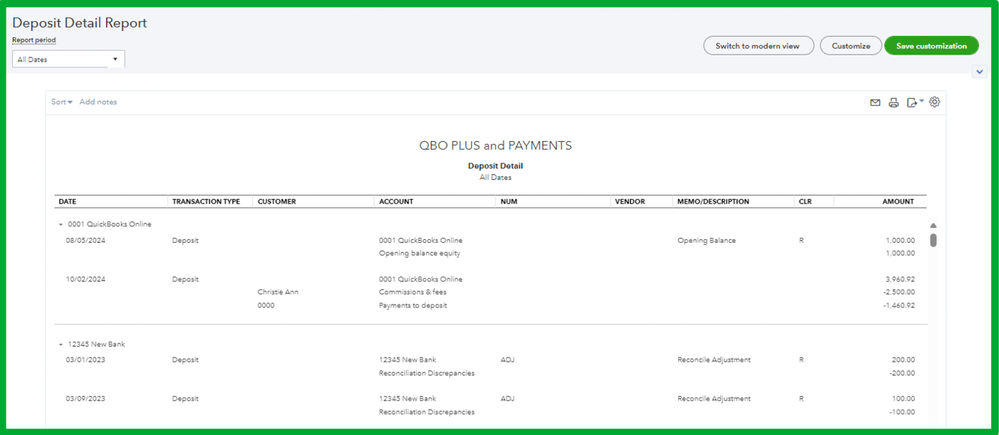
Task: Click ADJ number on 03/01/2023 row
Action: pos(507,360)
